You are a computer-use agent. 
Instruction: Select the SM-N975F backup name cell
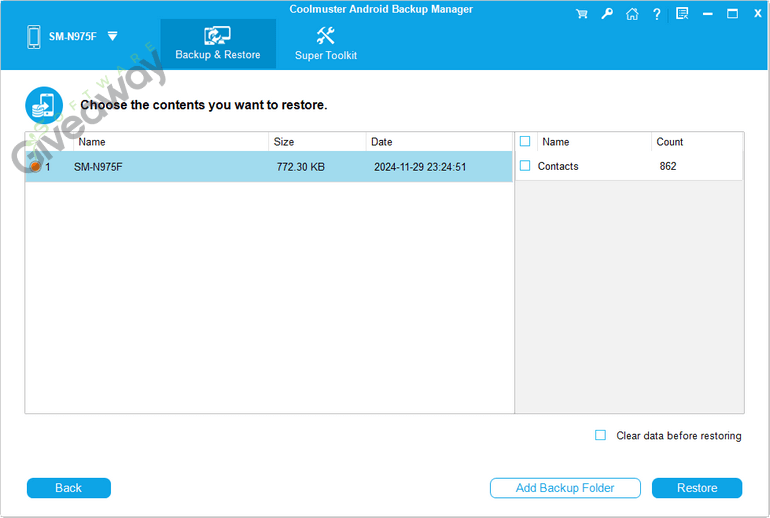[98, 167]
